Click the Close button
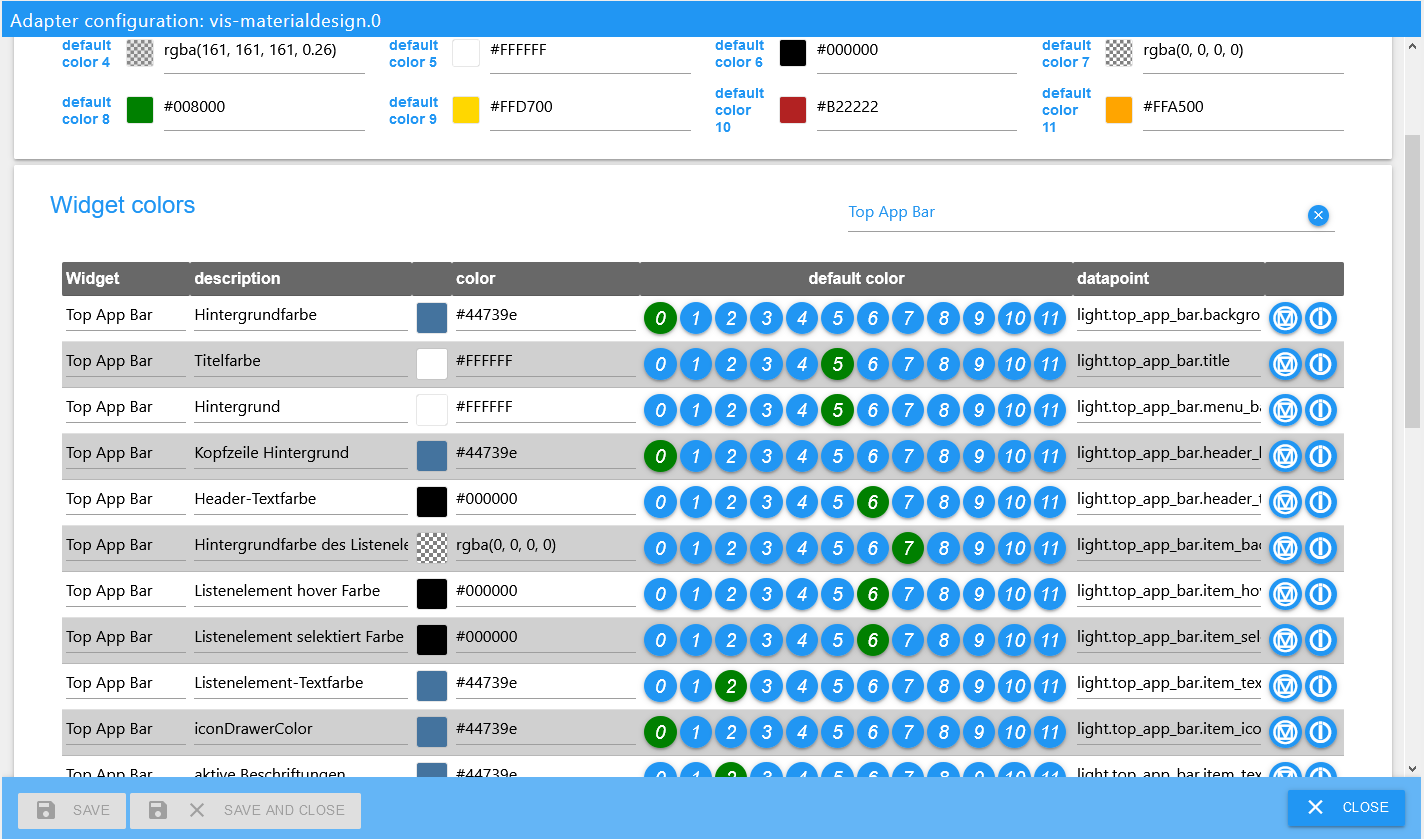Image resolution: width=1424 pixels, height=839 pixels. (1346, 808)
